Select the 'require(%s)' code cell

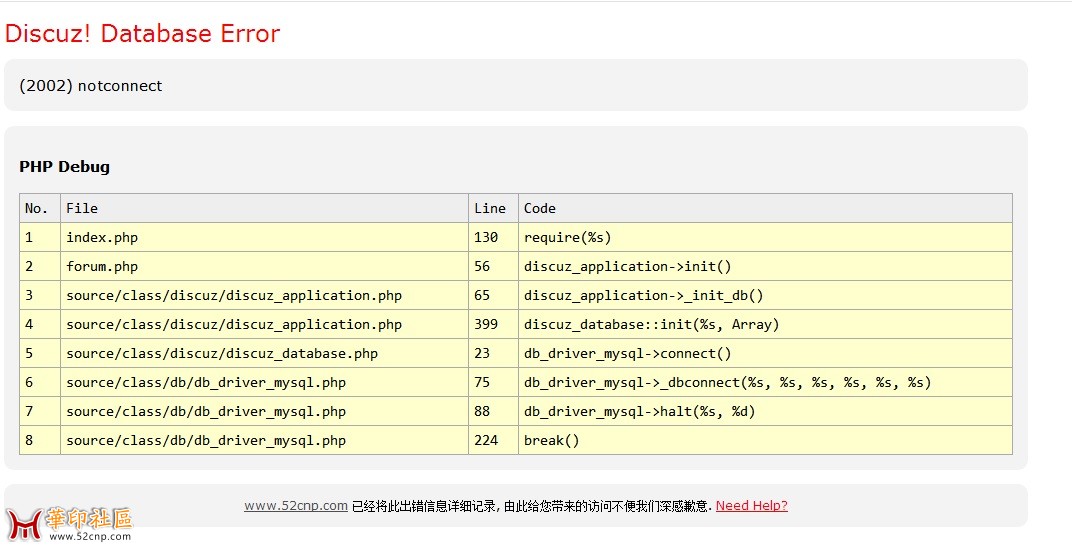tap(765, 237)
